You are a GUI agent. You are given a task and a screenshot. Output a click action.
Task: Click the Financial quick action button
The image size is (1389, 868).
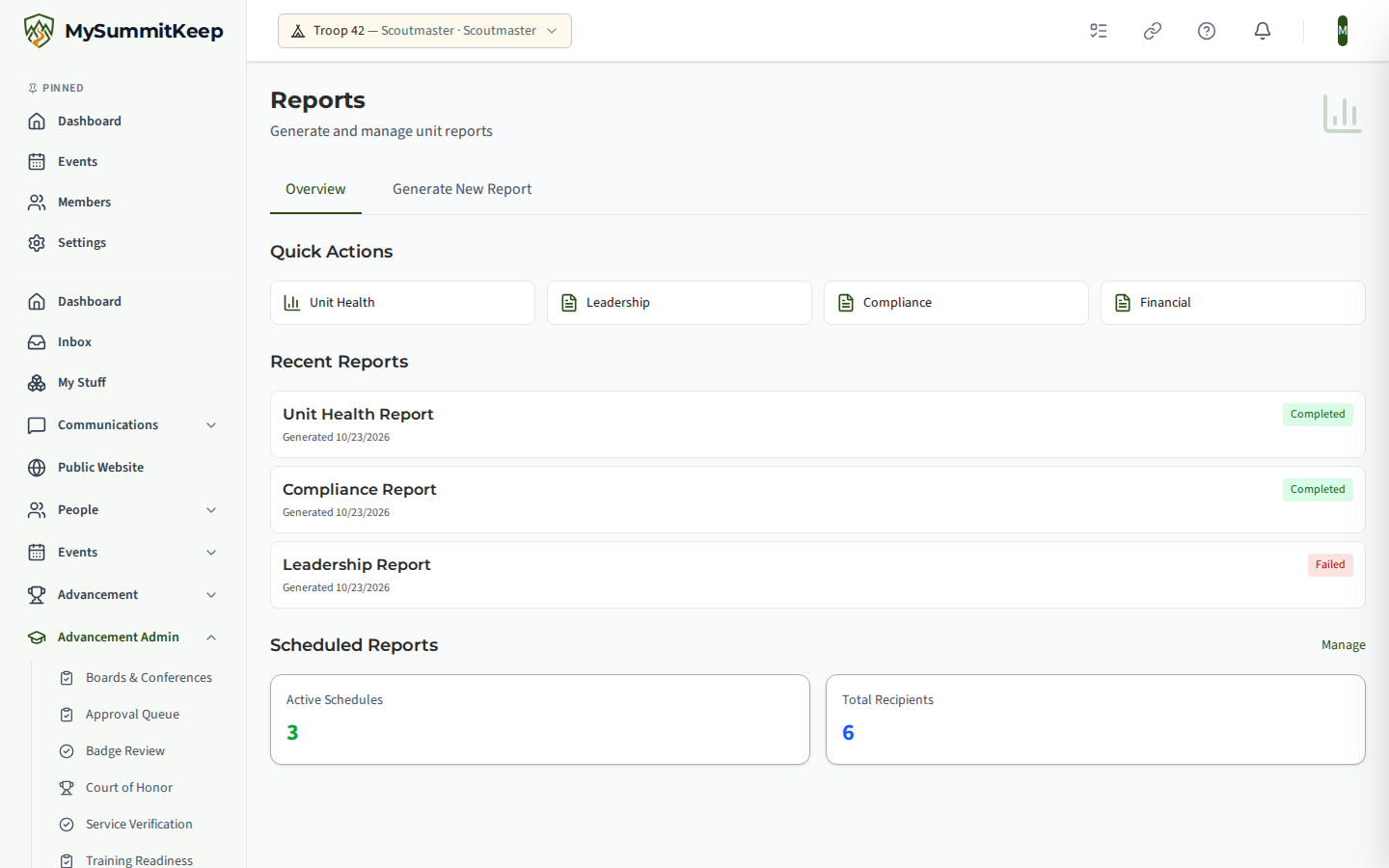(x=1233, y=303)
